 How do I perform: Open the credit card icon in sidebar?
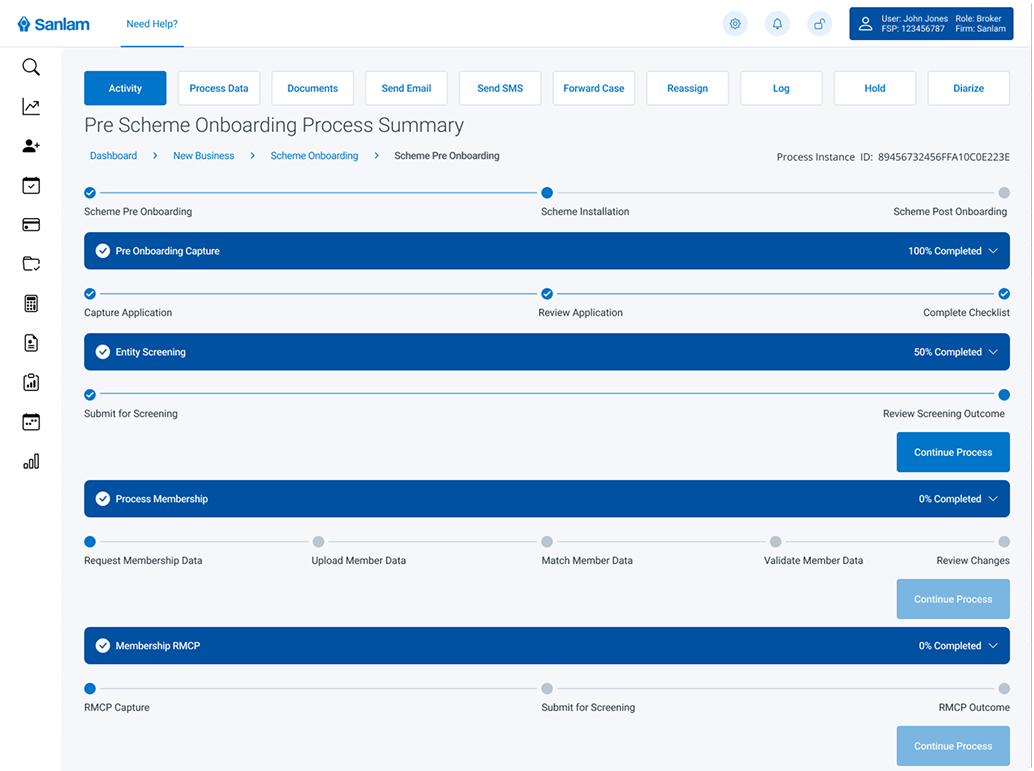pyautogui.click(x=31, y=225)
